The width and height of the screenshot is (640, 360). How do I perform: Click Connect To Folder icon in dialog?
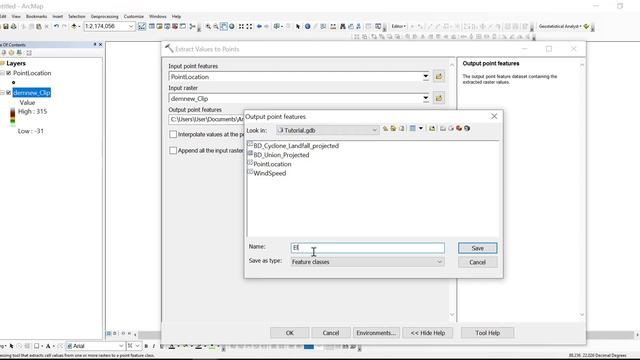pyautogui.click(x=432, y=129)
